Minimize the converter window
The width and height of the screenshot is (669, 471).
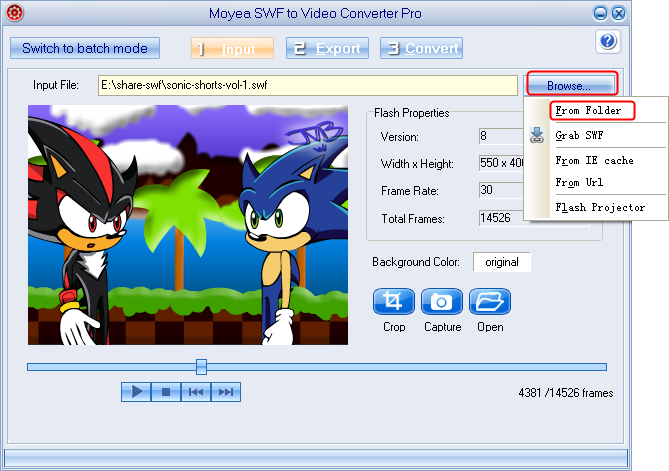click(600, 14)
